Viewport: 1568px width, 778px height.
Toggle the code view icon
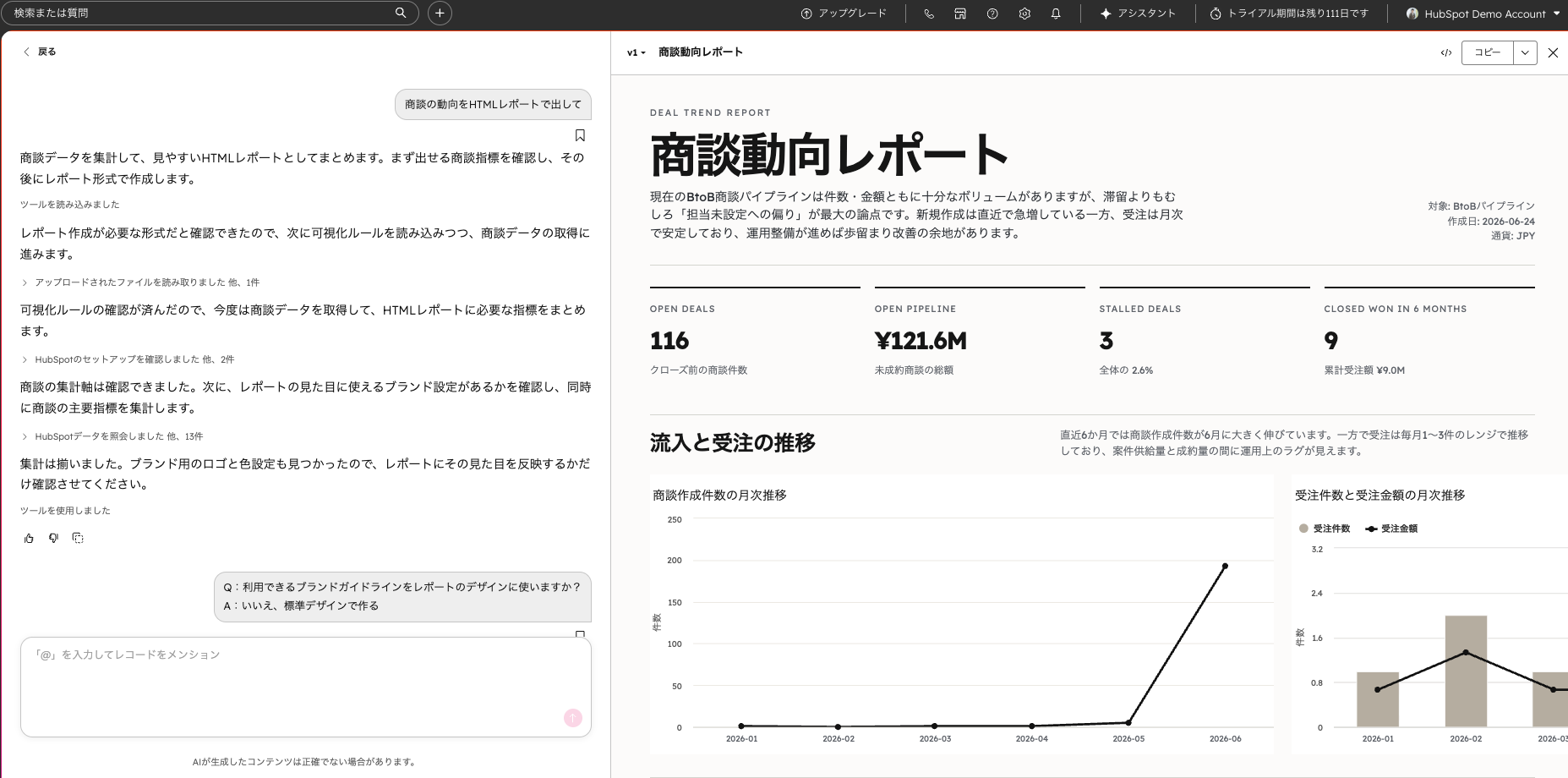click(x=1446, y=52)
